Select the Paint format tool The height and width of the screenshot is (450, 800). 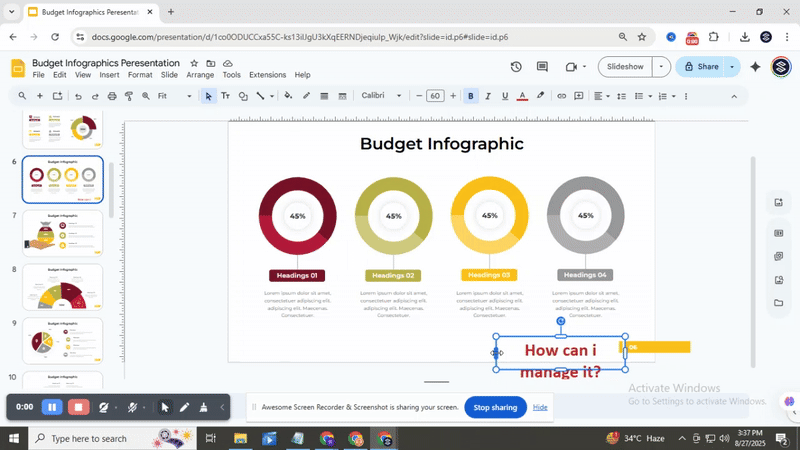(x=128, y=96)
